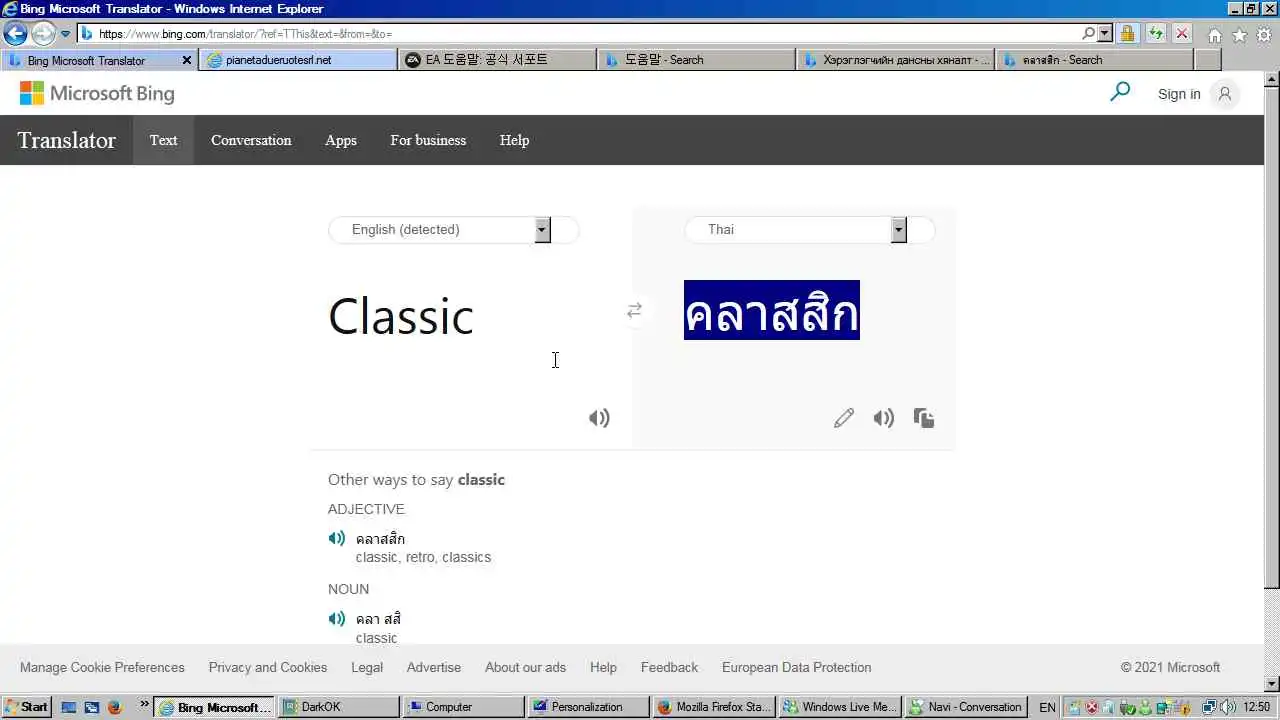
Task: Switch to the DarkOK taskbar window
Action: click(x=339, y=707)
